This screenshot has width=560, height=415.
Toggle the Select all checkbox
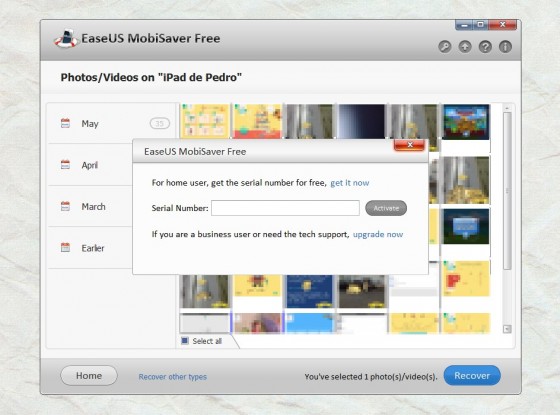coord(185,341)
